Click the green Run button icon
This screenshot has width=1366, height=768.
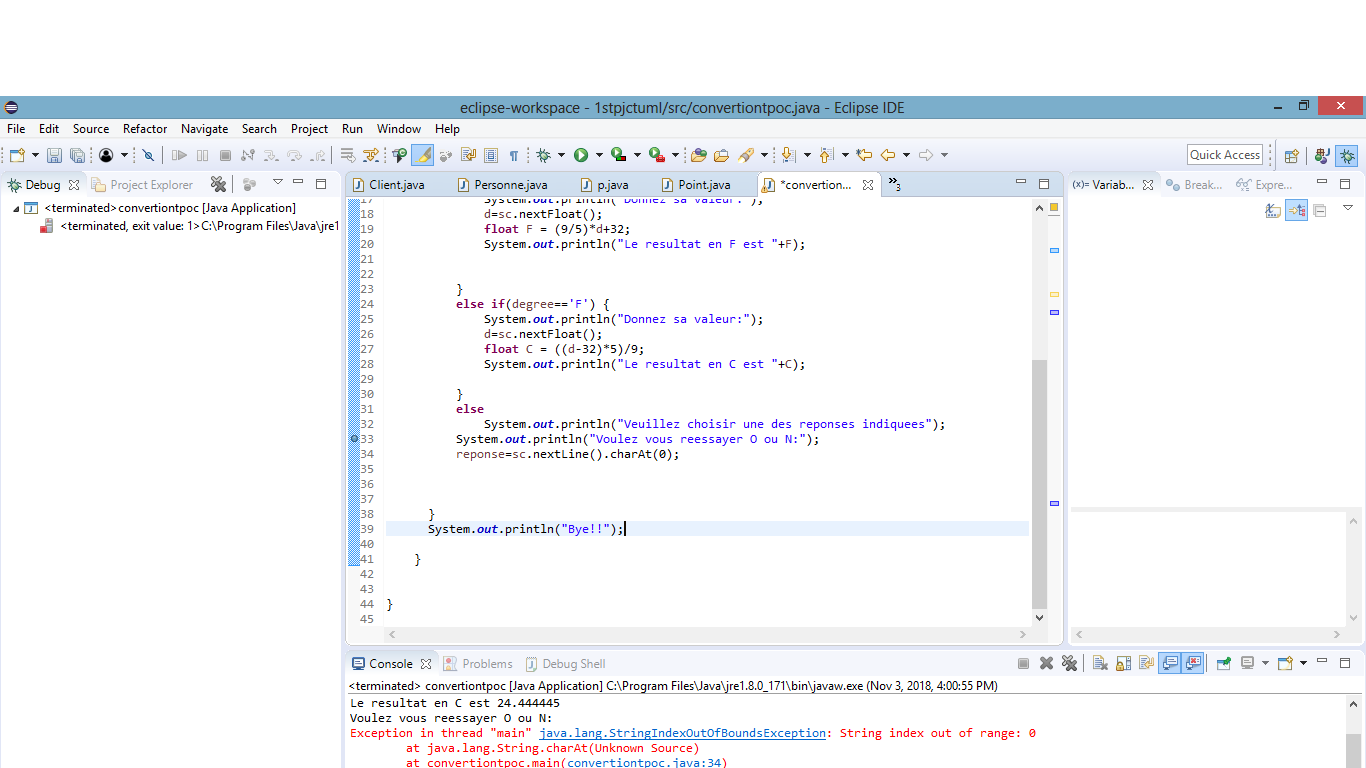tap(581, 155)
